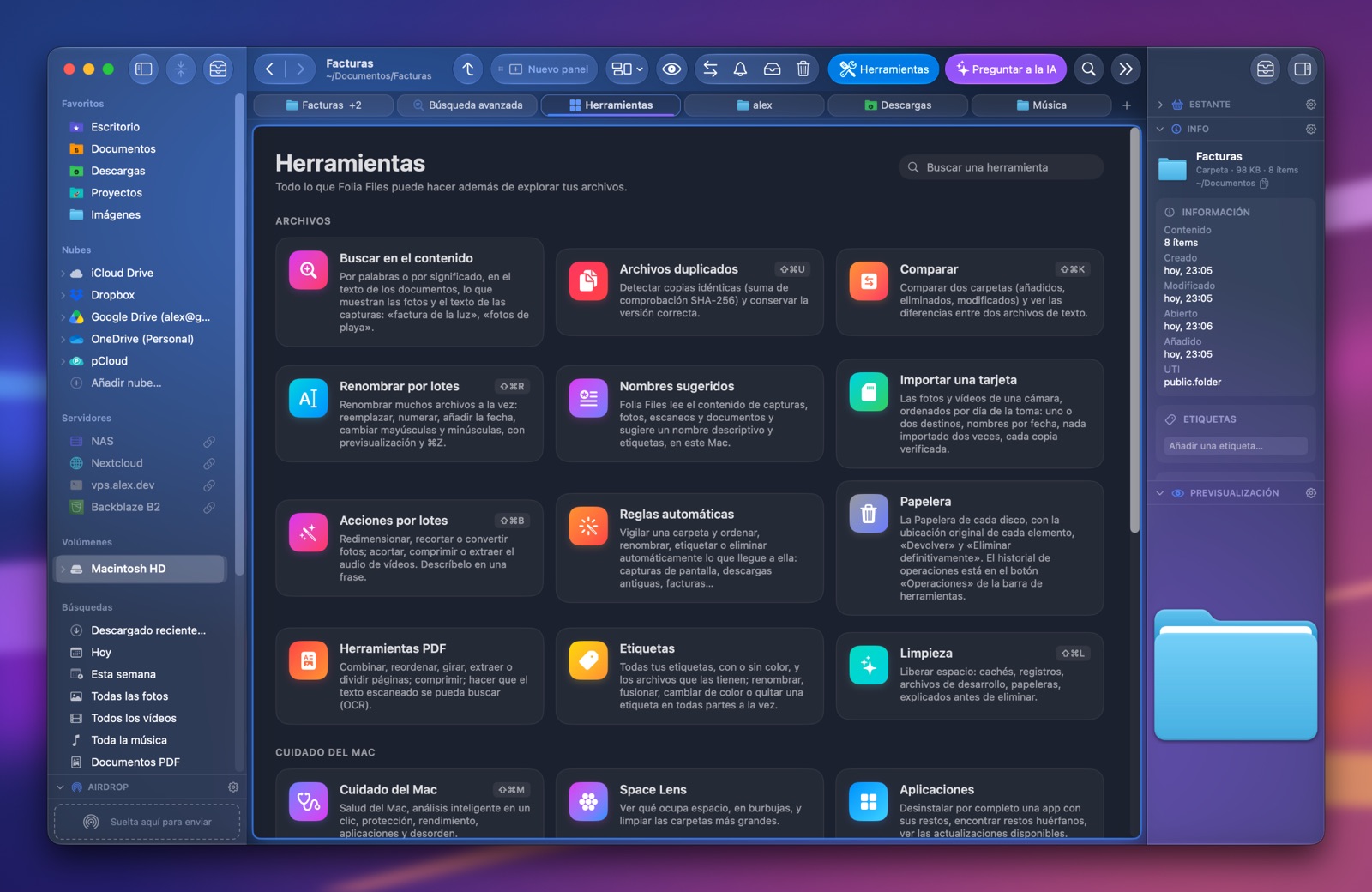Open the Space Lens icon

pos(588,802)
